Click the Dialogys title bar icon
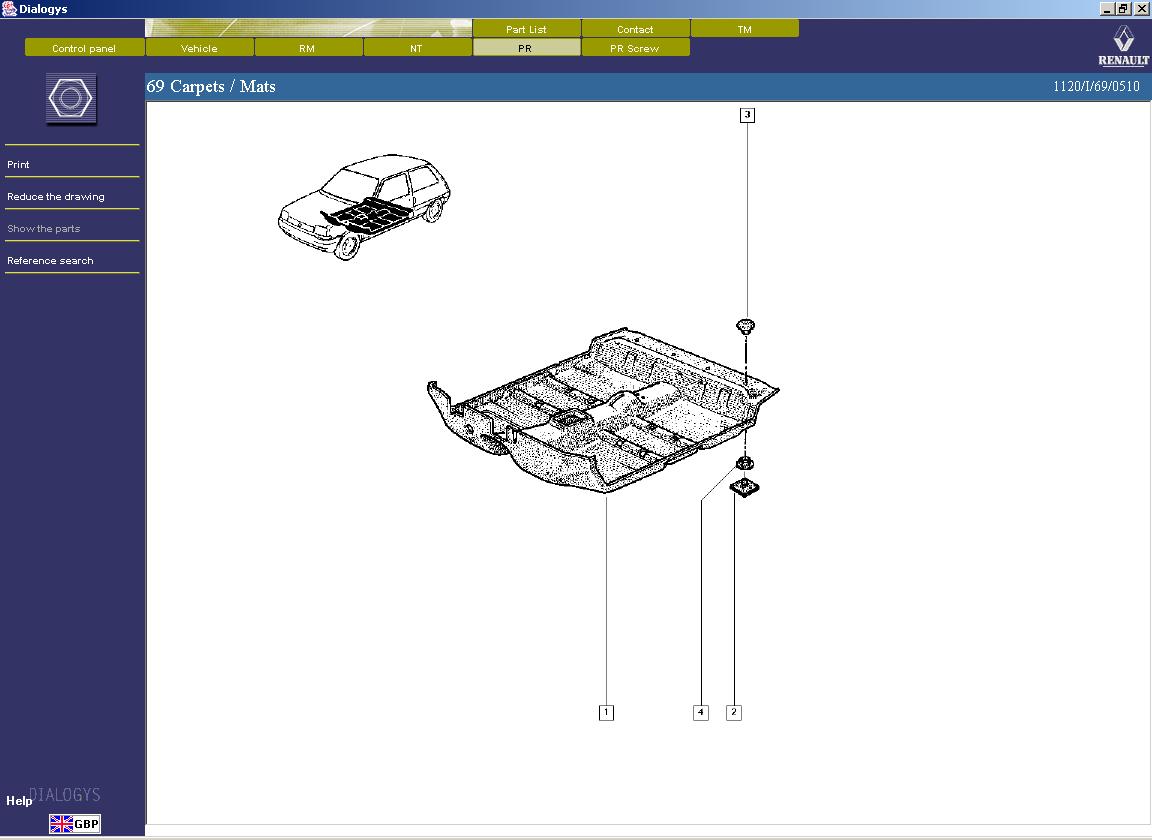 [x=9, y=9]
